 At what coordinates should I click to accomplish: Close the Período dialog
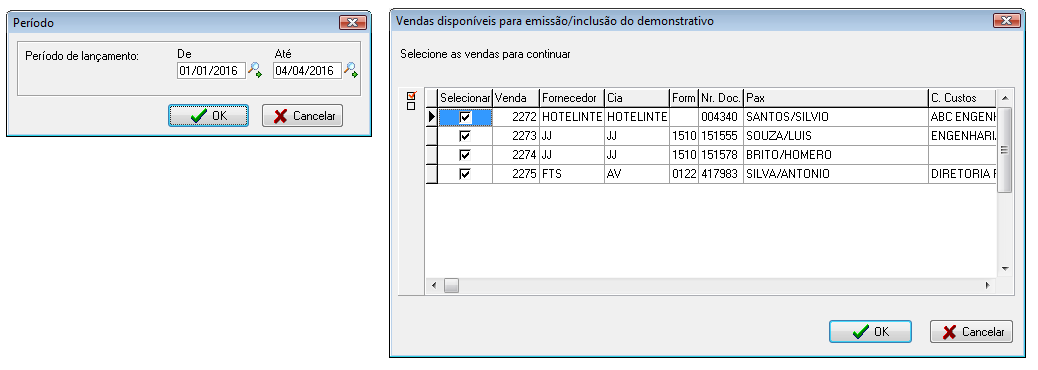[353, 23]
